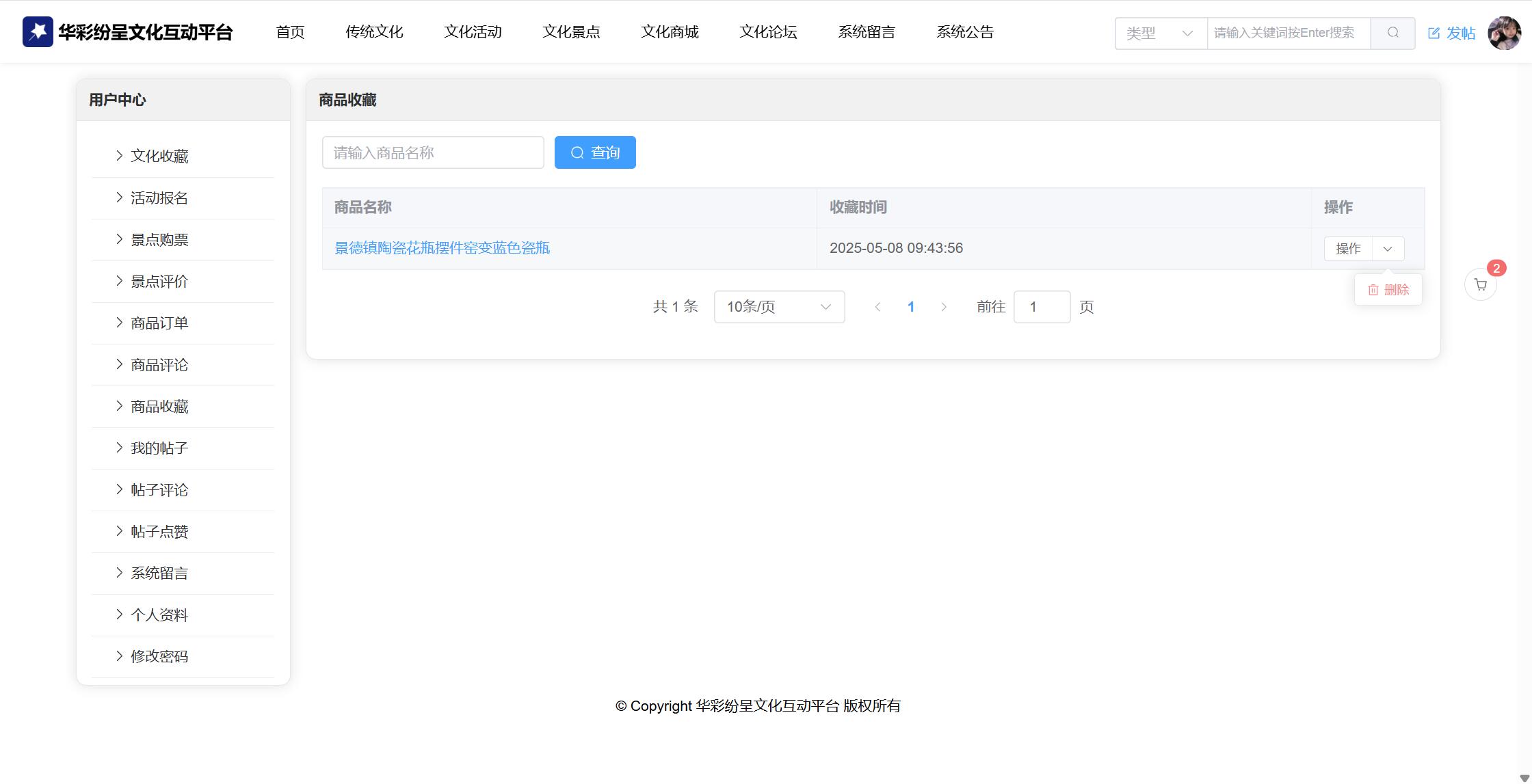Select page 1 in the pagination

pos(910,307)
